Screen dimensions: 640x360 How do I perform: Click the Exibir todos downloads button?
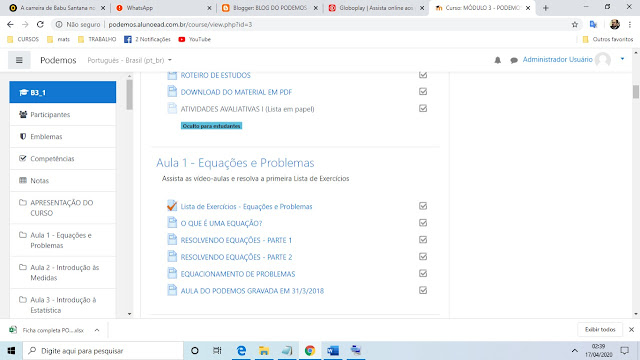[600, 329]
